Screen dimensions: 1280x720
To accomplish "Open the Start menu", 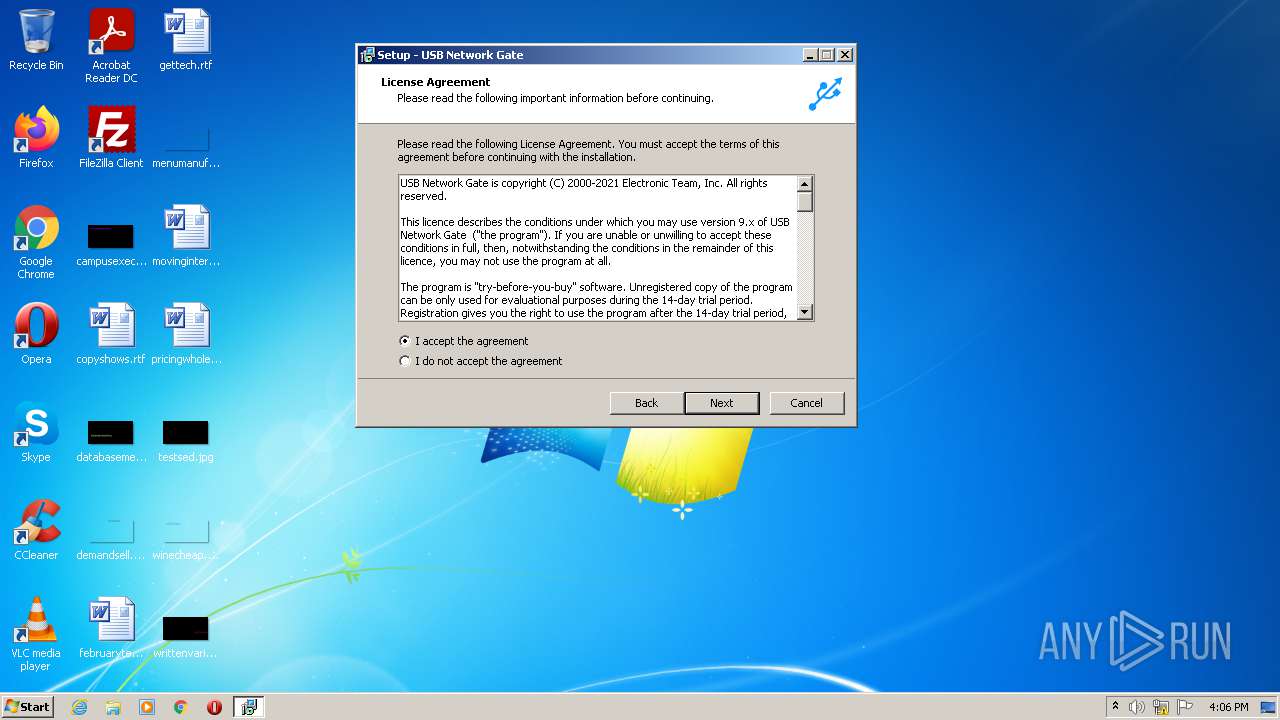I will point(27,707).
